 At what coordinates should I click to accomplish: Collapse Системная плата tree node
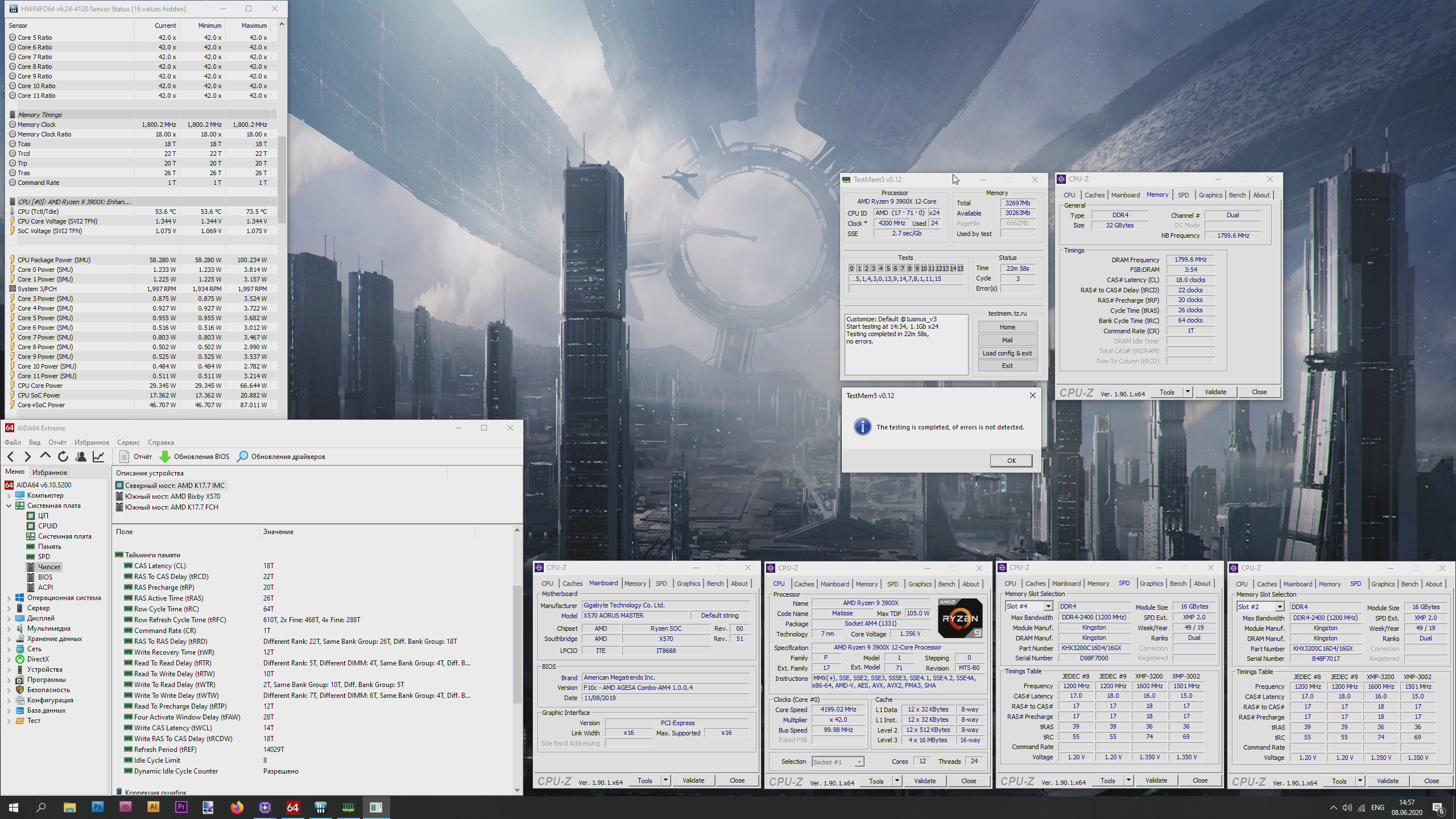click(x=9, y=505)
